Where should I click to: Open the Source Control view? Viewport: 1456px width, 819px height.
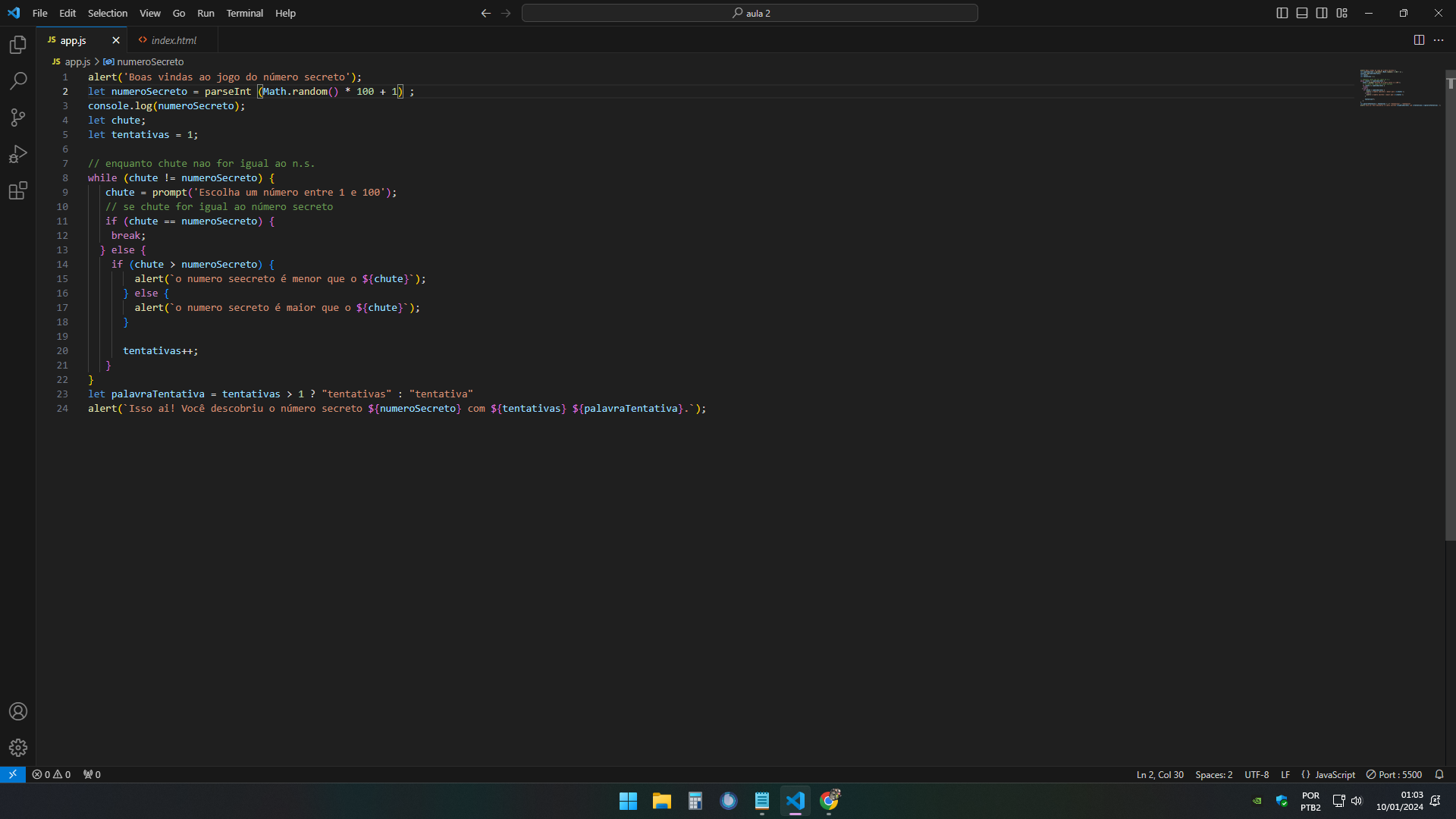[x=18, y=118]
